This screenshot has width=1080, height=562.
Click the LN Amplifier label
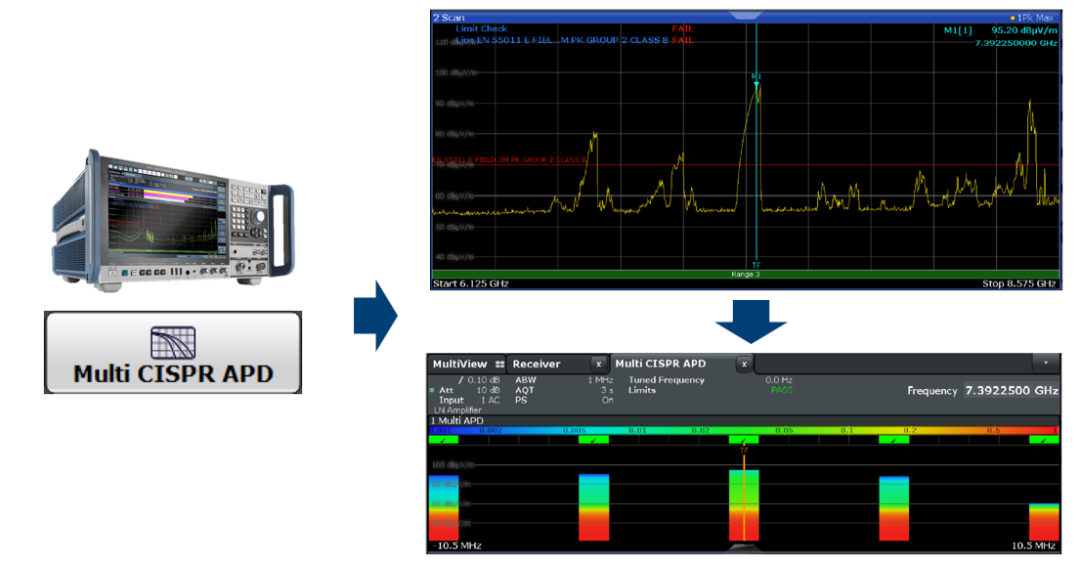pos(457,410)
